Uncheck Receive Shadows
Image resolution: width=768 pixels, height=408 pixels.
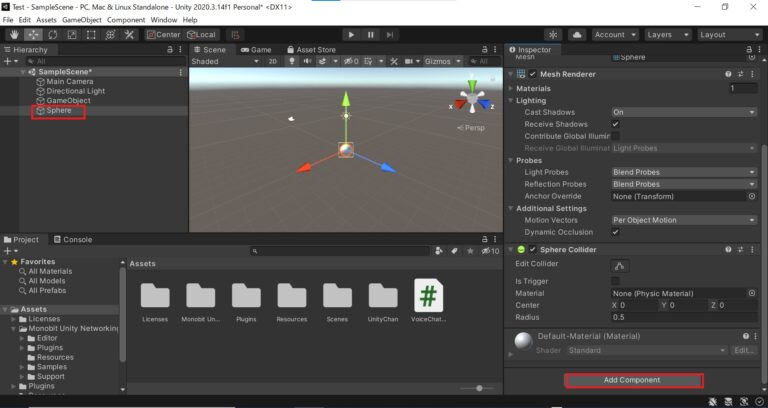coord(615,124)
